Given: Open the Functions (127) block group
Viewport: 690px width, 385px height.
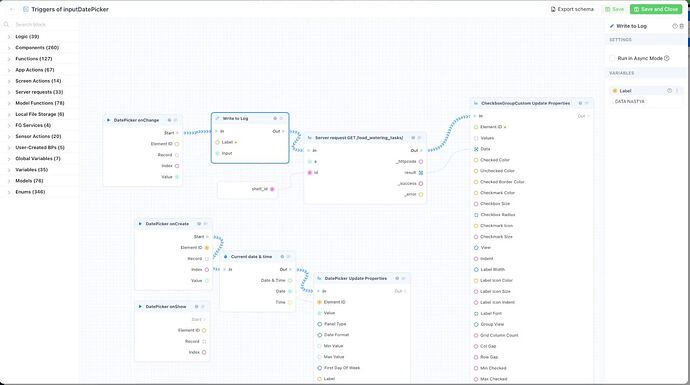Looking at the screenshot, I should point(33,59).
